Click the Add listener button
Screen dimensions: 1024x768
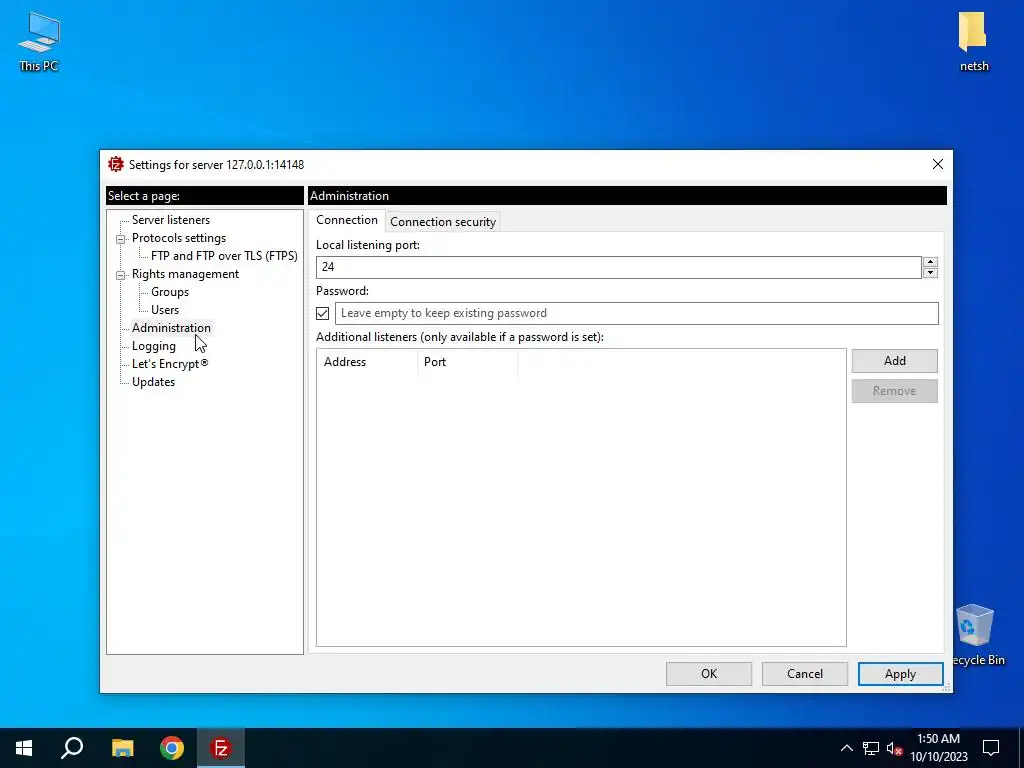pyautogui.click(x=894, y=360)
